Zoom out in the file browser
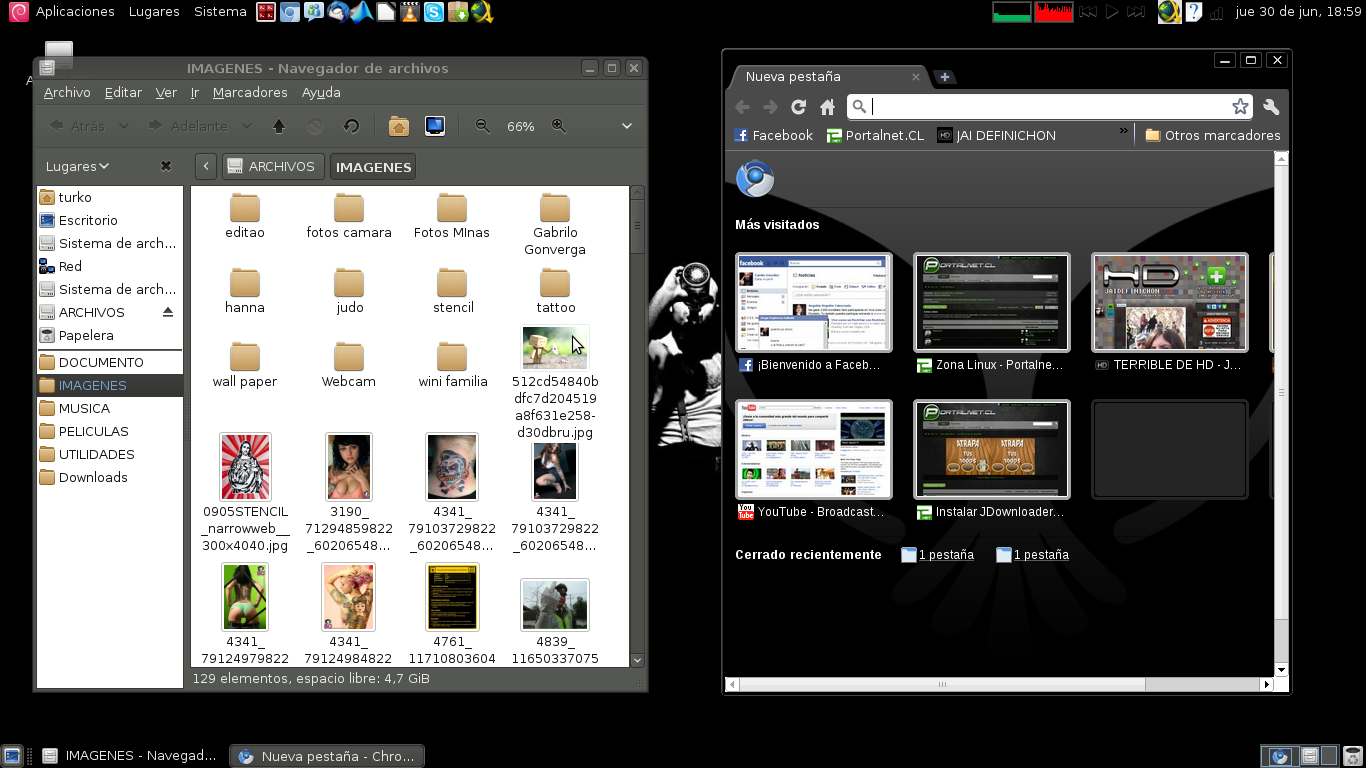This screenshot has height=768, width=1366. tap(483, 126)
